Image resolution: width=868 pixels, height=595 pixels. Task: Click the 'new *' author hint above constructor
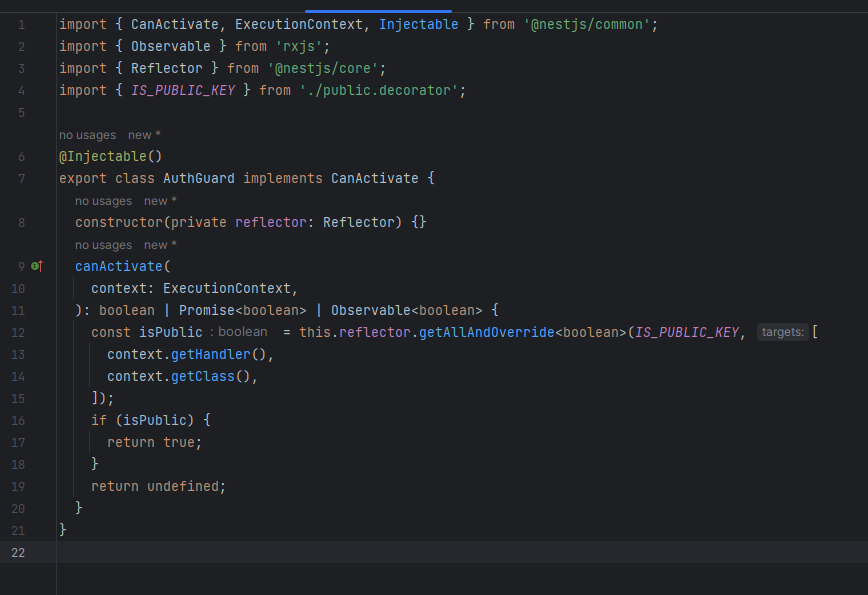(x=160, y=201)
